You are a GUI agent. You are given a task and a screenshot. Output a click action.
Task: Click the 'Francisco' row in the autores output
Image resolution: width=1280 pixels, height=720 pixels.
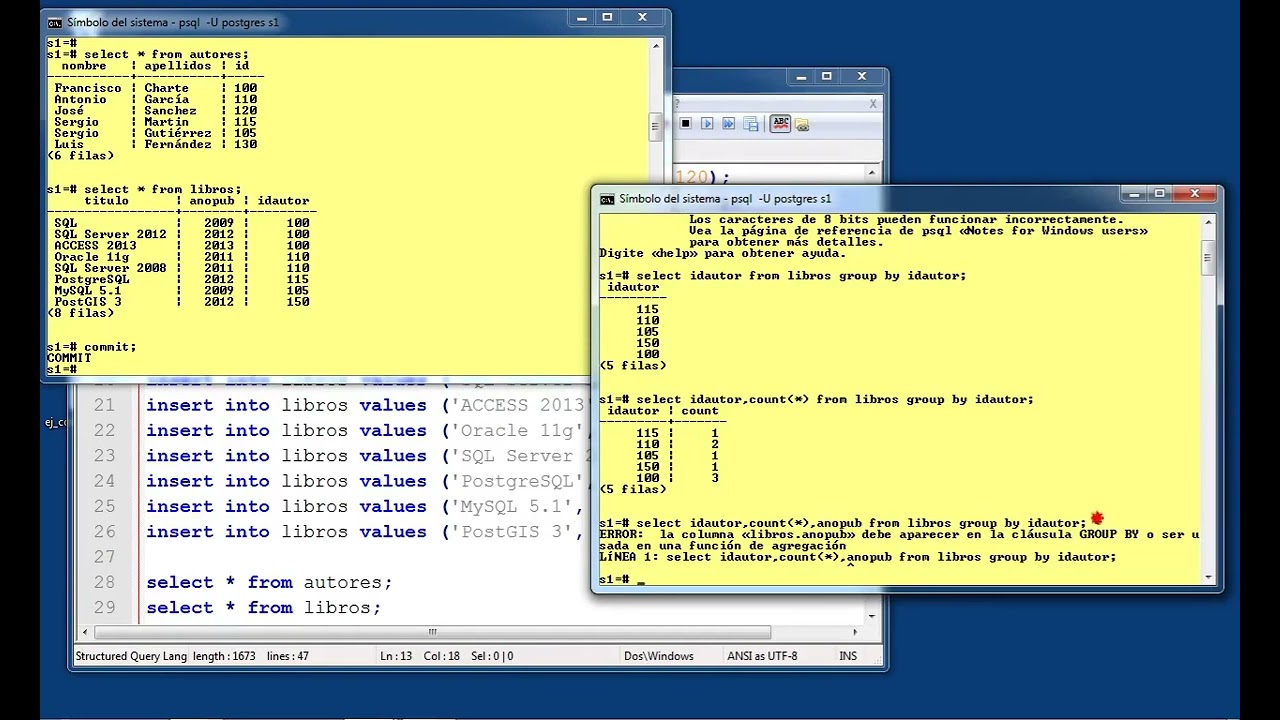(155, 88)
